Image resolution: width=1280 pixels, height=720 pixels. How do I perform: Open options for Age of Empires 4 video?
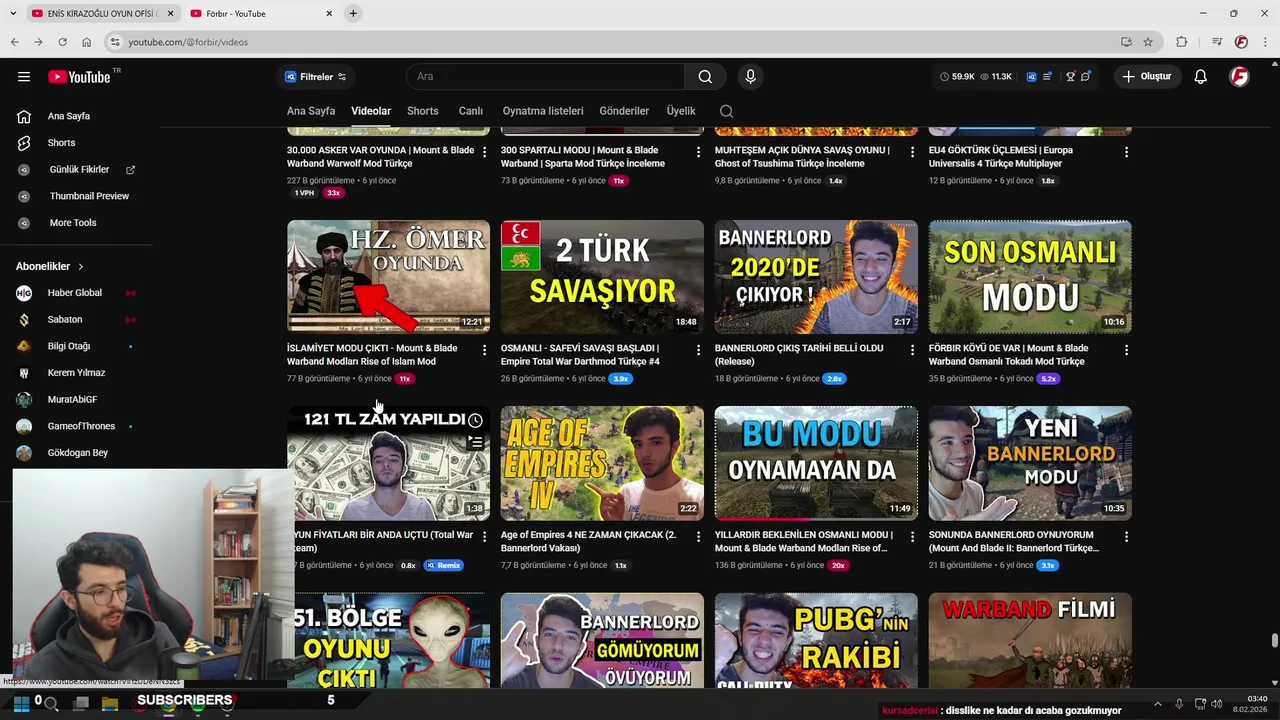pyautogui.click(x=698, y=537)
